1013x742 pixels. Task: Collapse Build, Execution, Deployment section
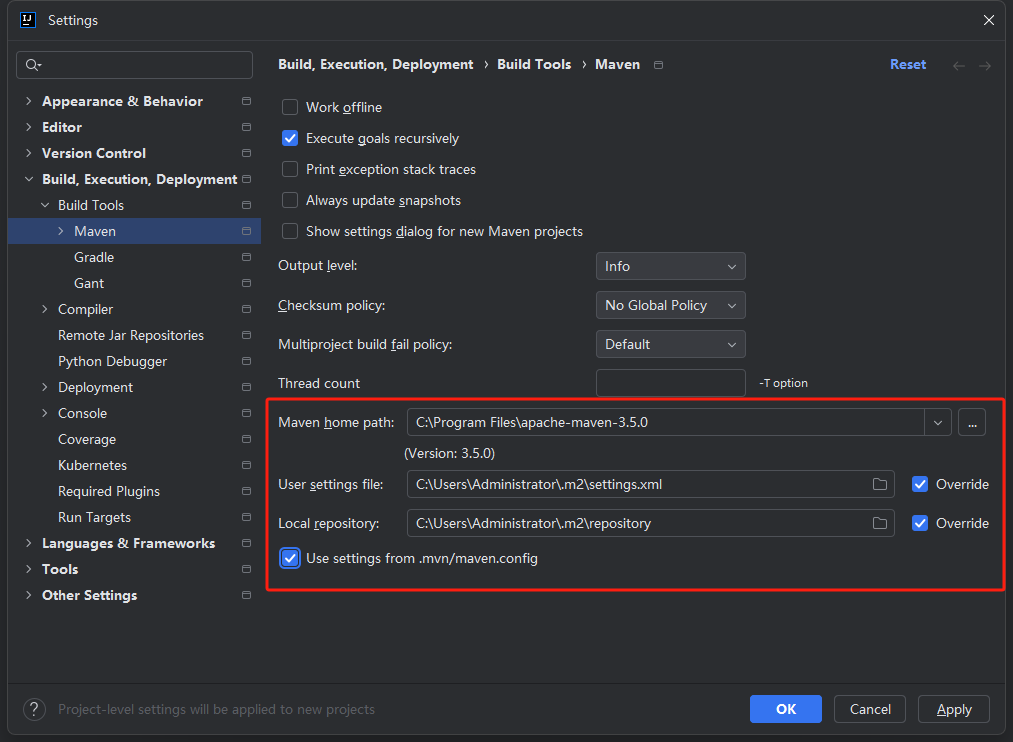[28, 180]
